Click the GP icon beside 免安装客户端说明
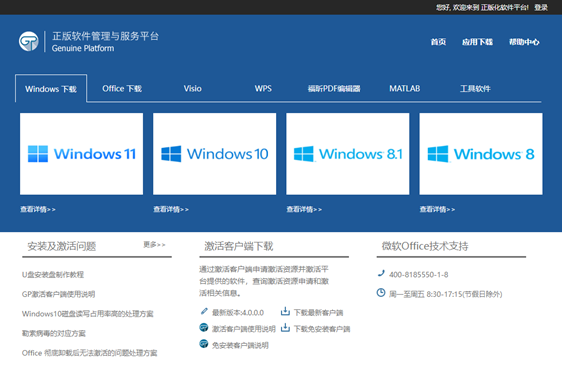Image resolution: width=562 pixels, height=368 pixels. click(x=204, y=344)
